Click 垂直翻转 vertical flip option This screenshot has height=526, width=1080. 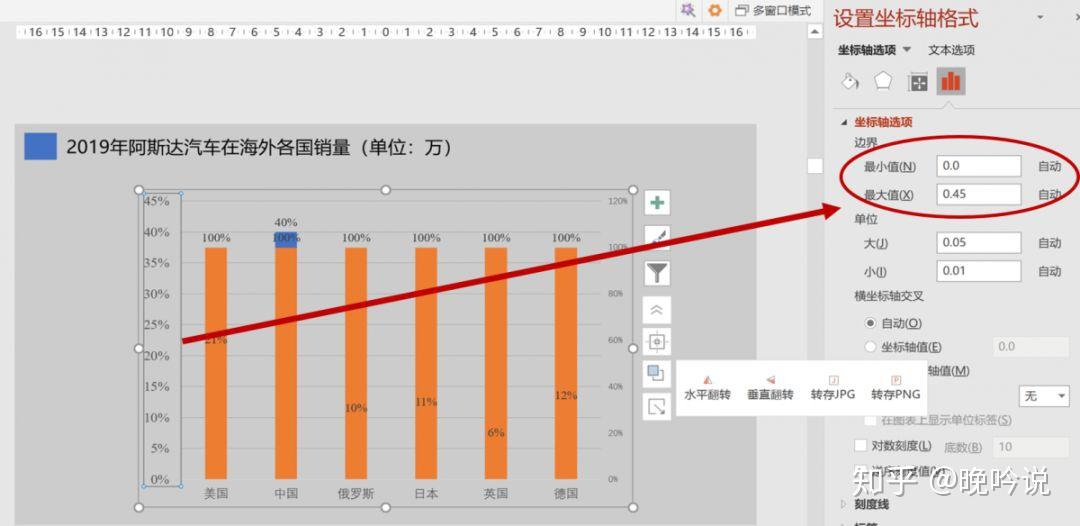770,388
